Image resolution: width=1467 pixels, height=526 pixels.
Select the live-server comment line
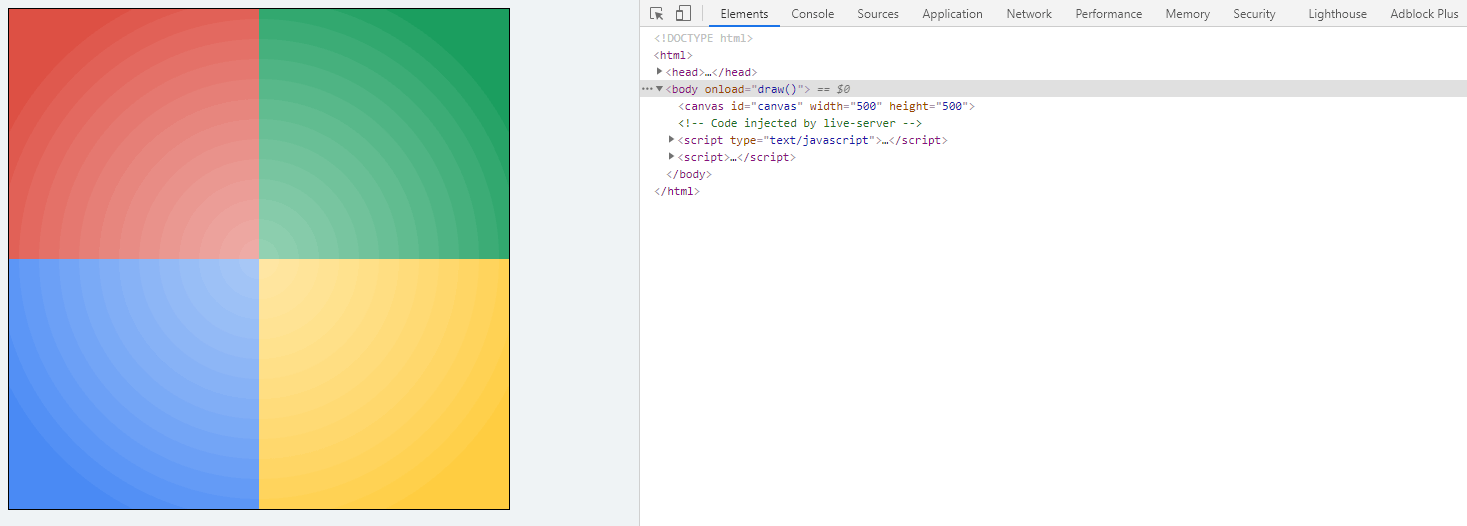coord(799,123)
